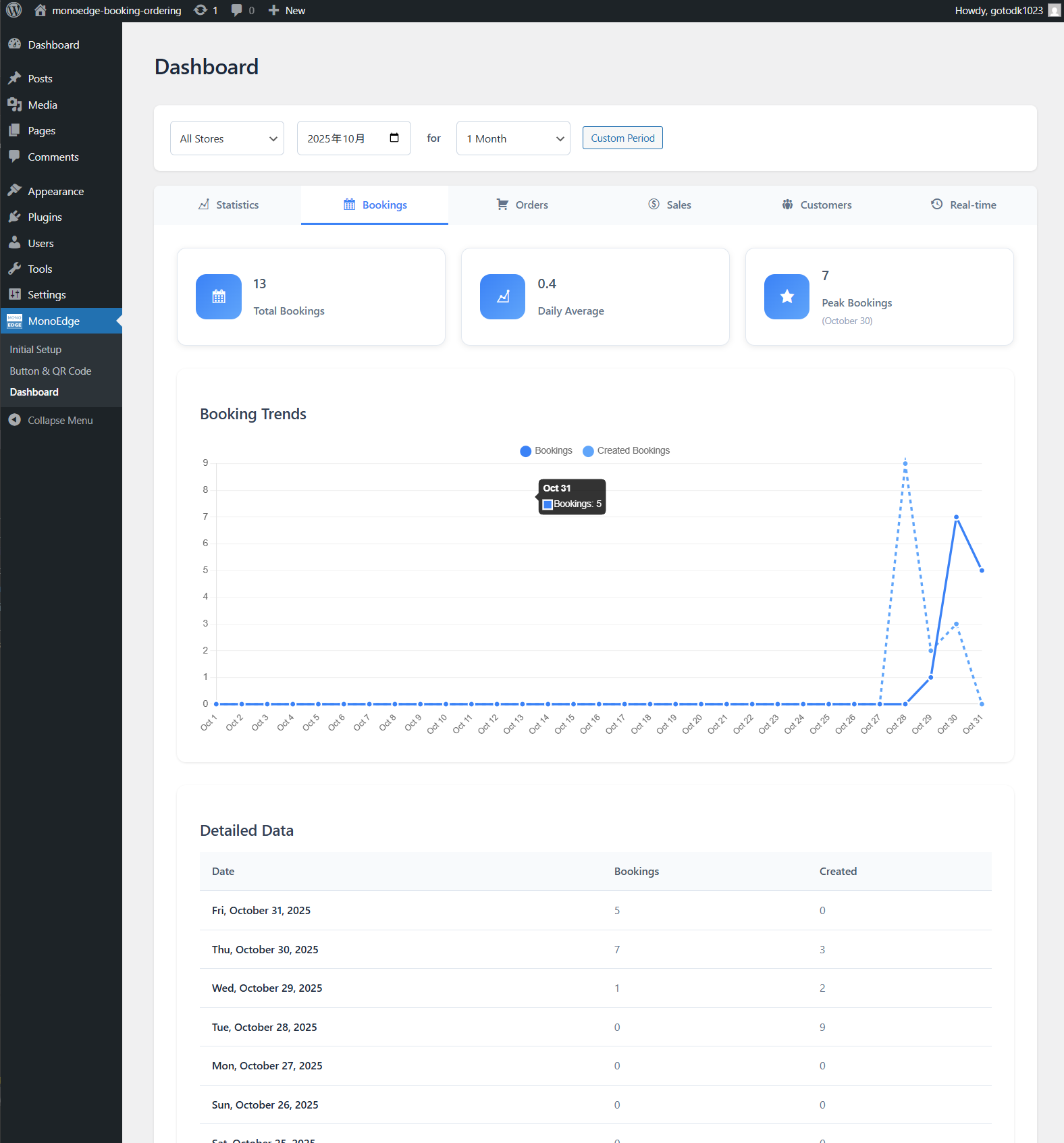Click the Plugins plug icon

click(x=15, y=217)
